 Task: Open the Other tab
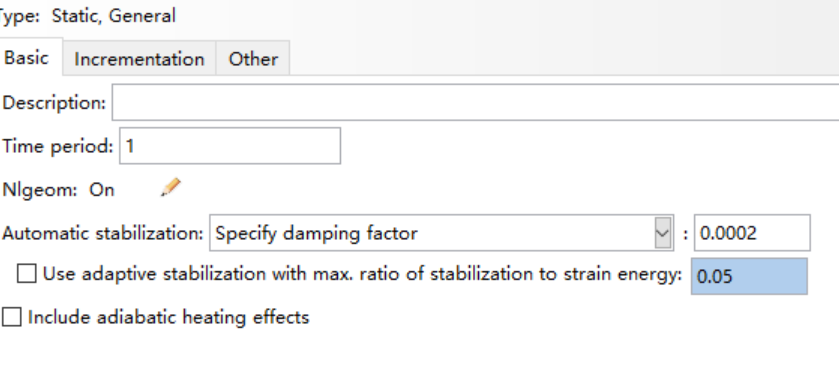click(x=253, y=58)
